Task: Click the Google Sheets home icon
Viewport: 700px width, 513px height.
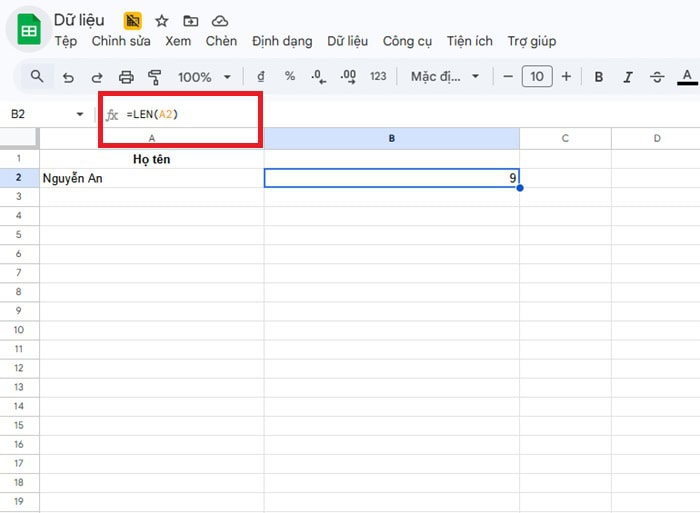Action: click(29, 30)
